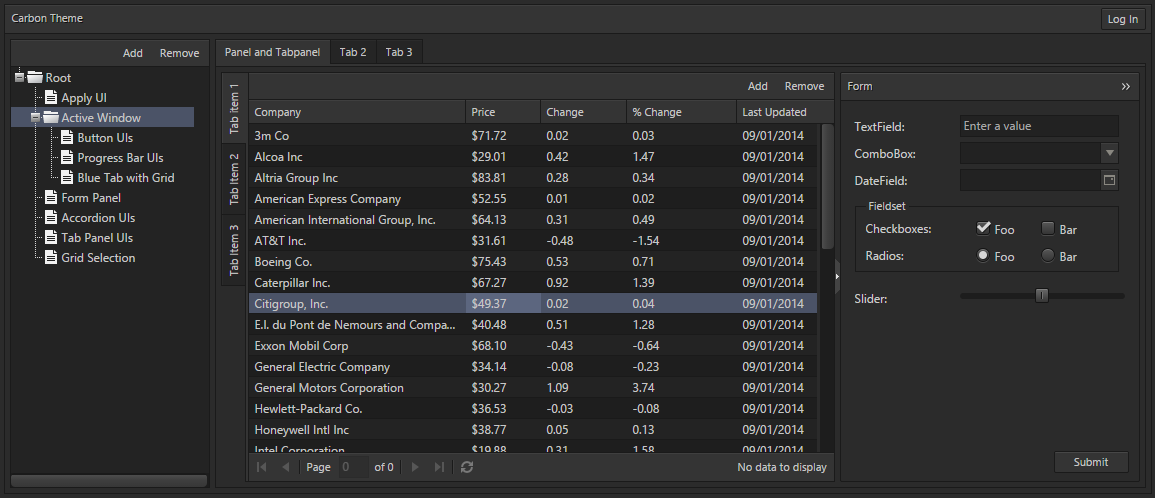Focus the ComboBox input field
The width and height of the screenshot is (1155, 498).
click(1031, 153)
